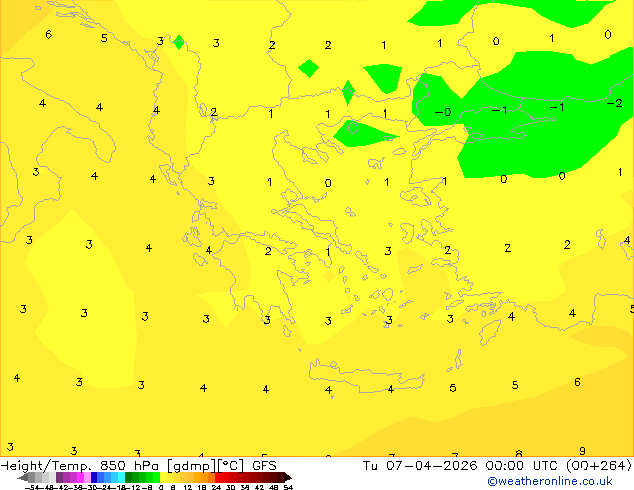This screenshot has height=490, width=634.
Task: Click the '-0' temperature value on map
Action: (x=443, y=112)
